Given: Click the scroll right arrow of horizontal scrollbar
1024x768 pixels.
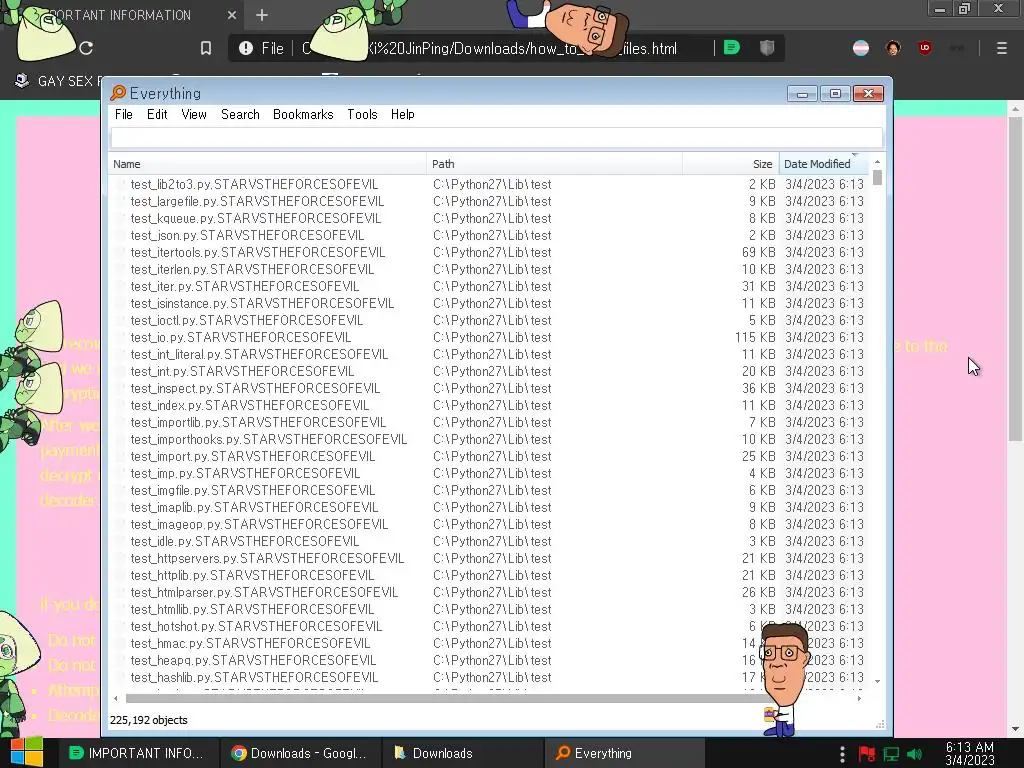Looking at the screenshot, I should 859,698.
